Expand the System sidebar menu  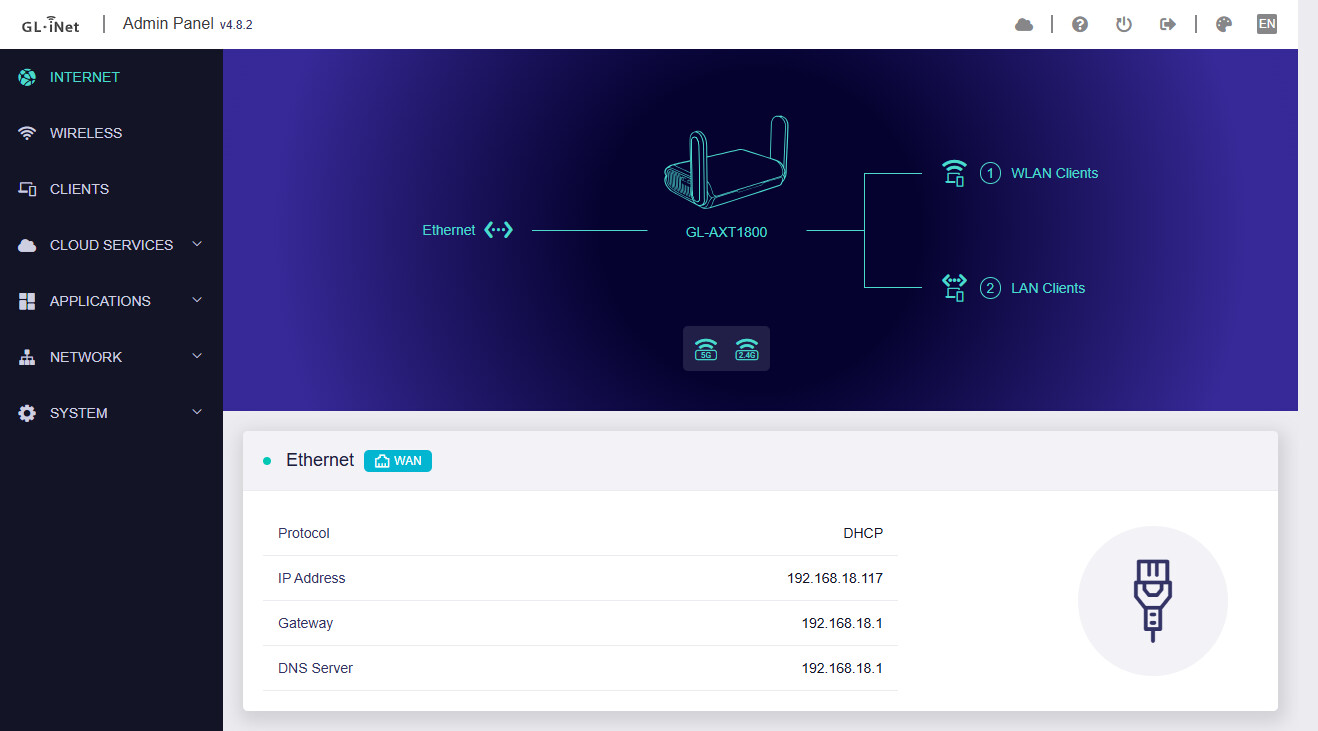point(111,413)
